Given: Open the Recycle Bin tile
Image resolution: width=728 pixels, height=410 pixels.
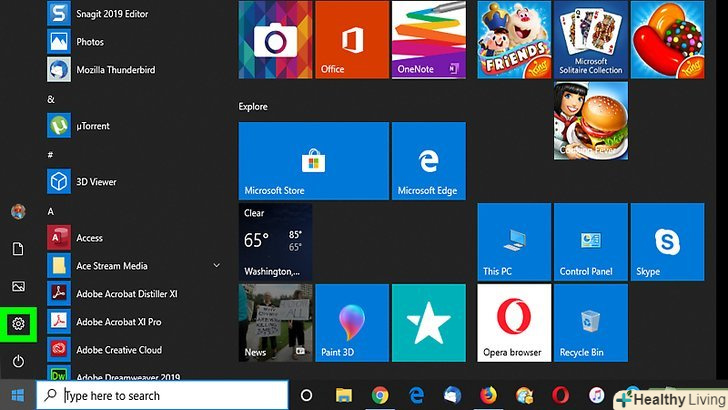Looking at the screenshot, I should pos(590,322).
